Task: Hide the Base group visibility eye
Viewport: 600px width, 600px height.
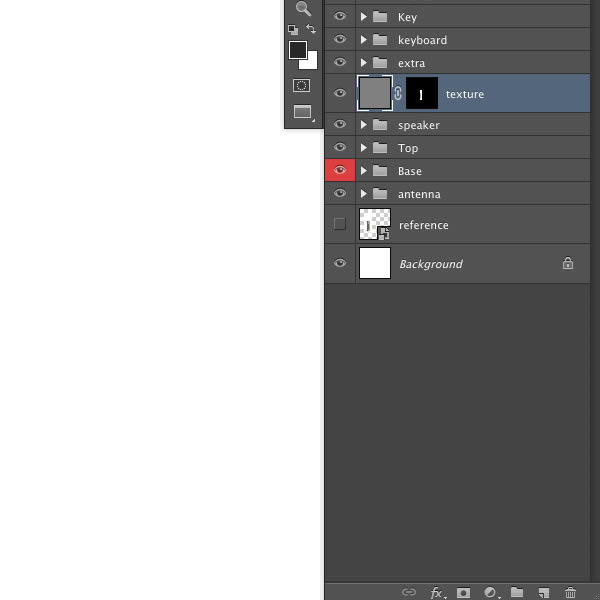Action: (340, 170)
